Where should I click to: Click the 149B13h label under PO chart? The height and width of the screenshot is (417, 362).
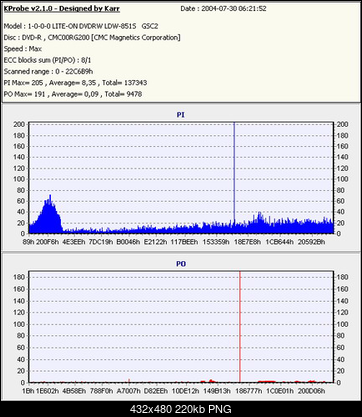(217, 391)
